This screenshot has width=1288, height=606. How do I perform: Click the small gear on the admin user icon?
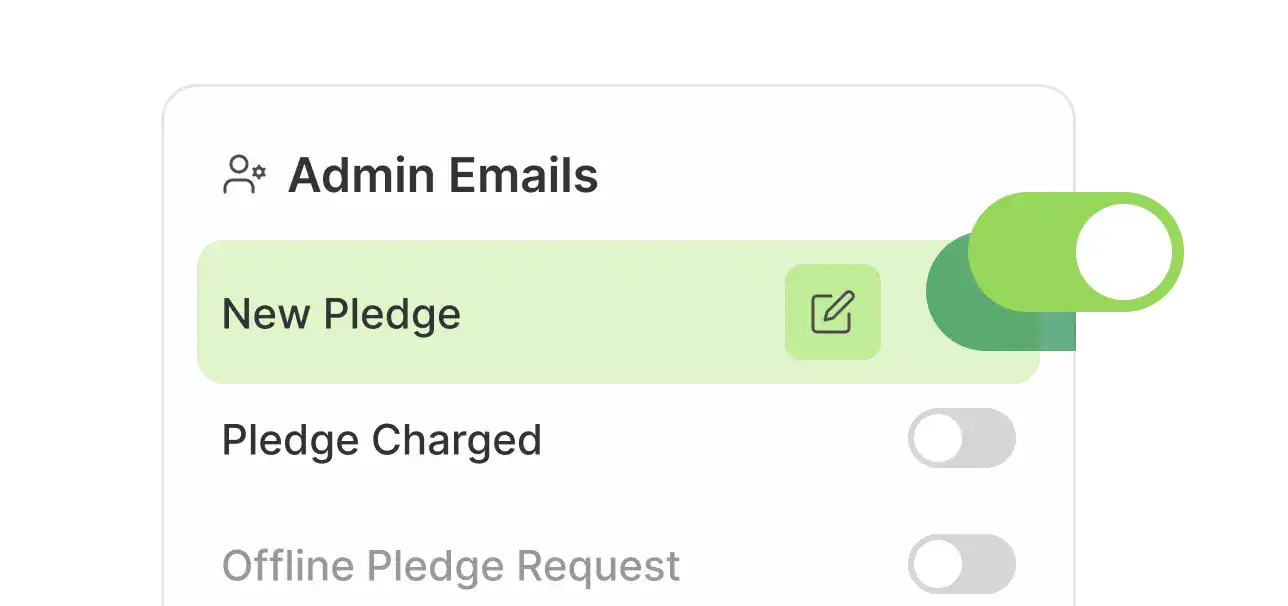(259, 172)
